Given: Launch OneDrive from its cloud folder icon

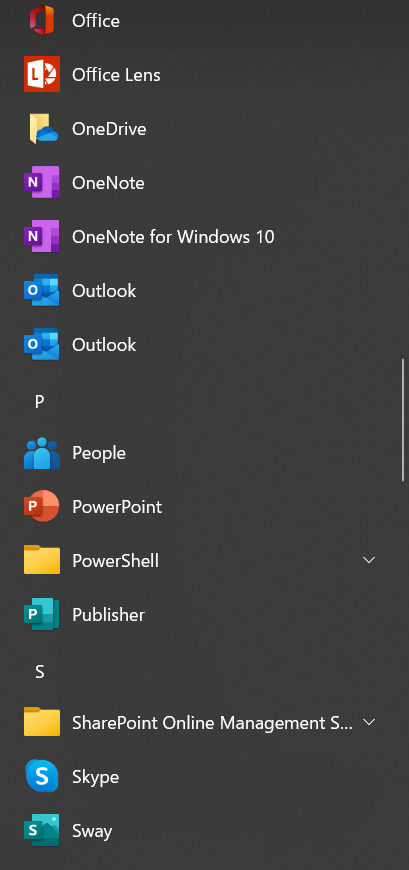Looking at the screenshot, I should coord(43,128).
